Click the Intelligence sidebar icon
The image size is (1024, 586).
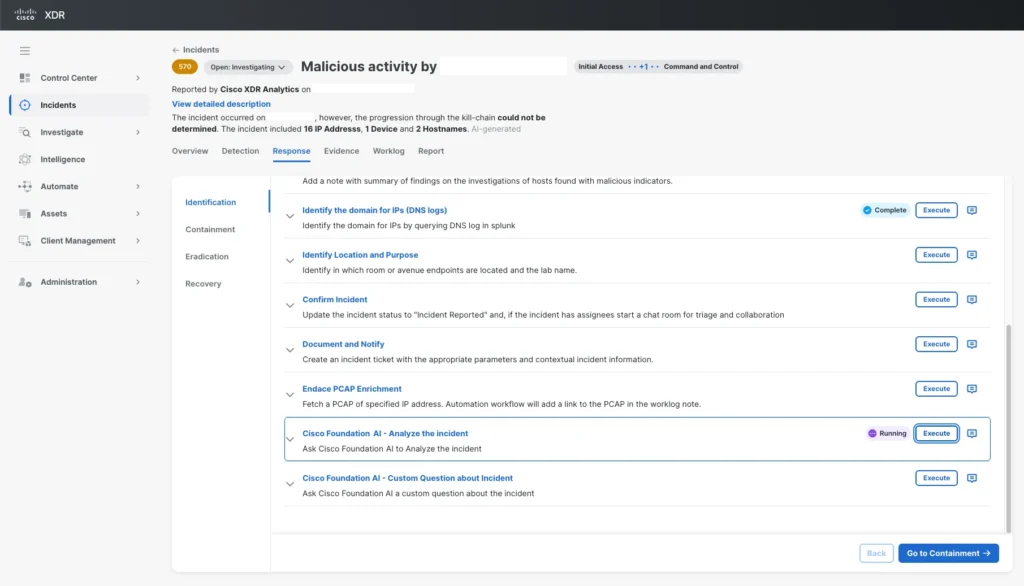click(x=25, y=159)
